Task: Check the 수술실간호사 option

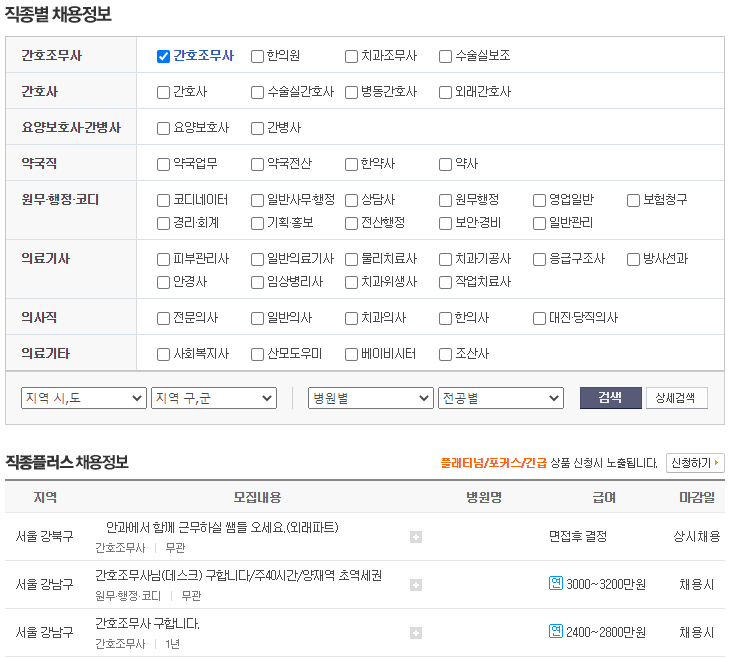Action: tap(257, 92)
